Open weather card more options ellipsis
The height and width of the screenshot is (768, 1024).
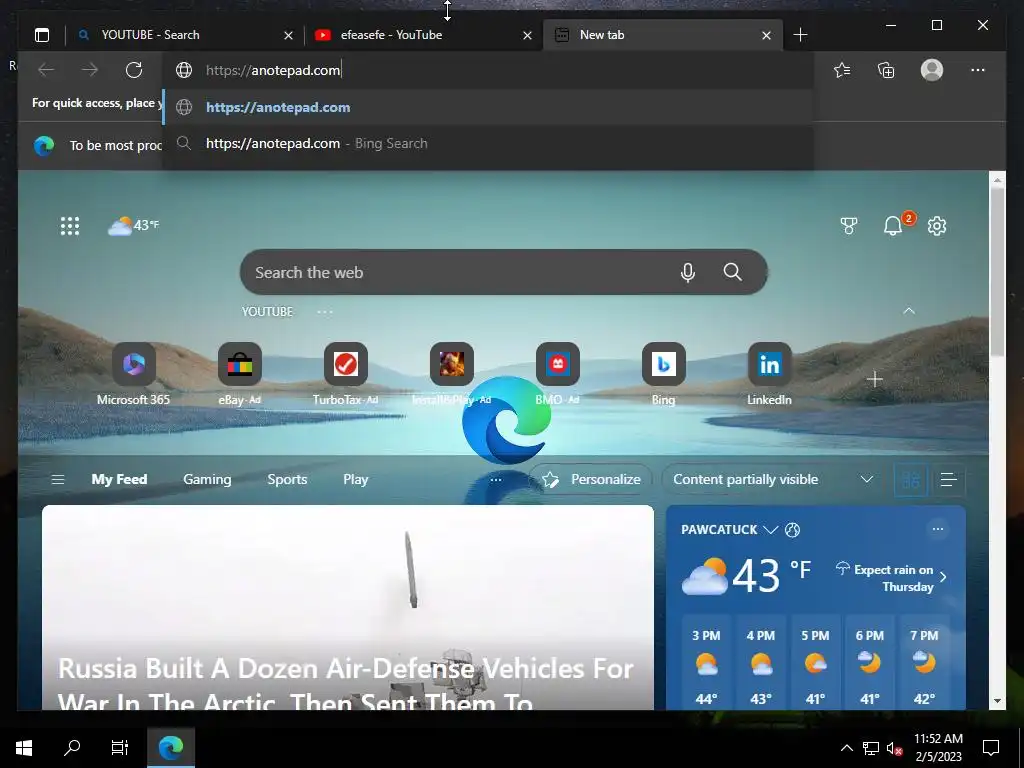(x=938, y=529)
